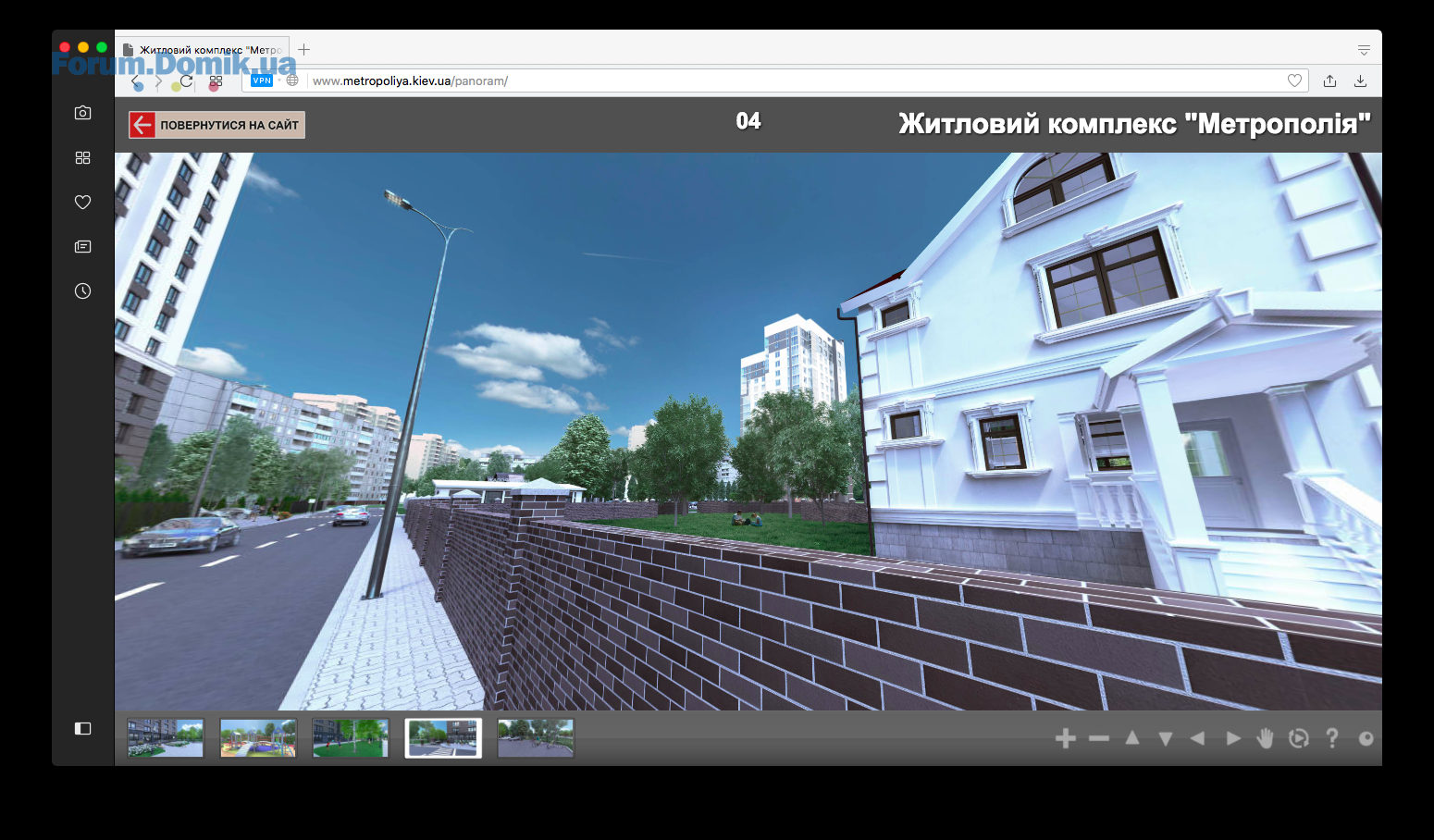Screen dimensions: 1434x840
Task: Open first panorama thumbnail
Action: pos(166,738)
